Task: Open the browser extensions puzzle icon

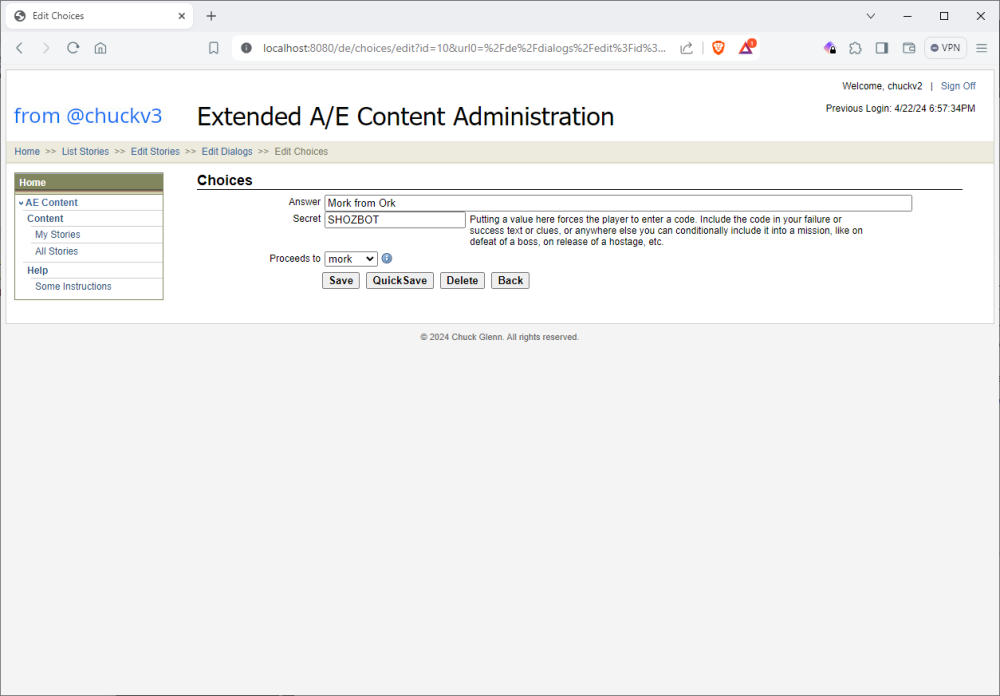Action: 855,48
